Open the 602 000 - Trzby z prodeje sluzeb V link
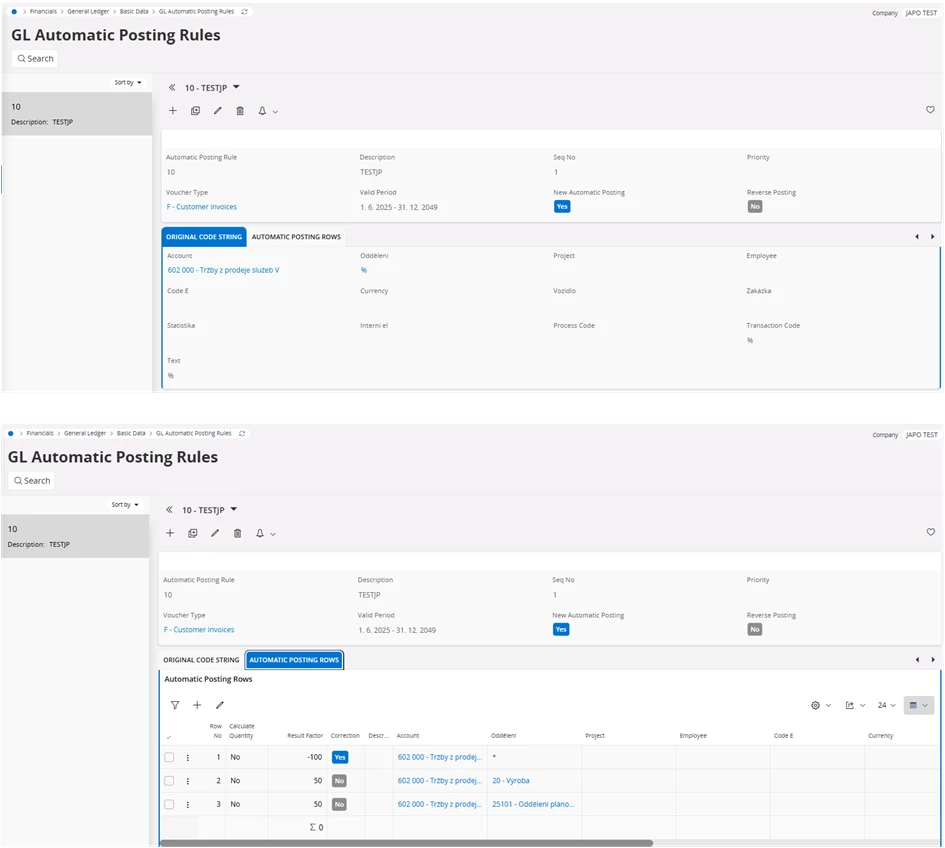 coord(223,270)
